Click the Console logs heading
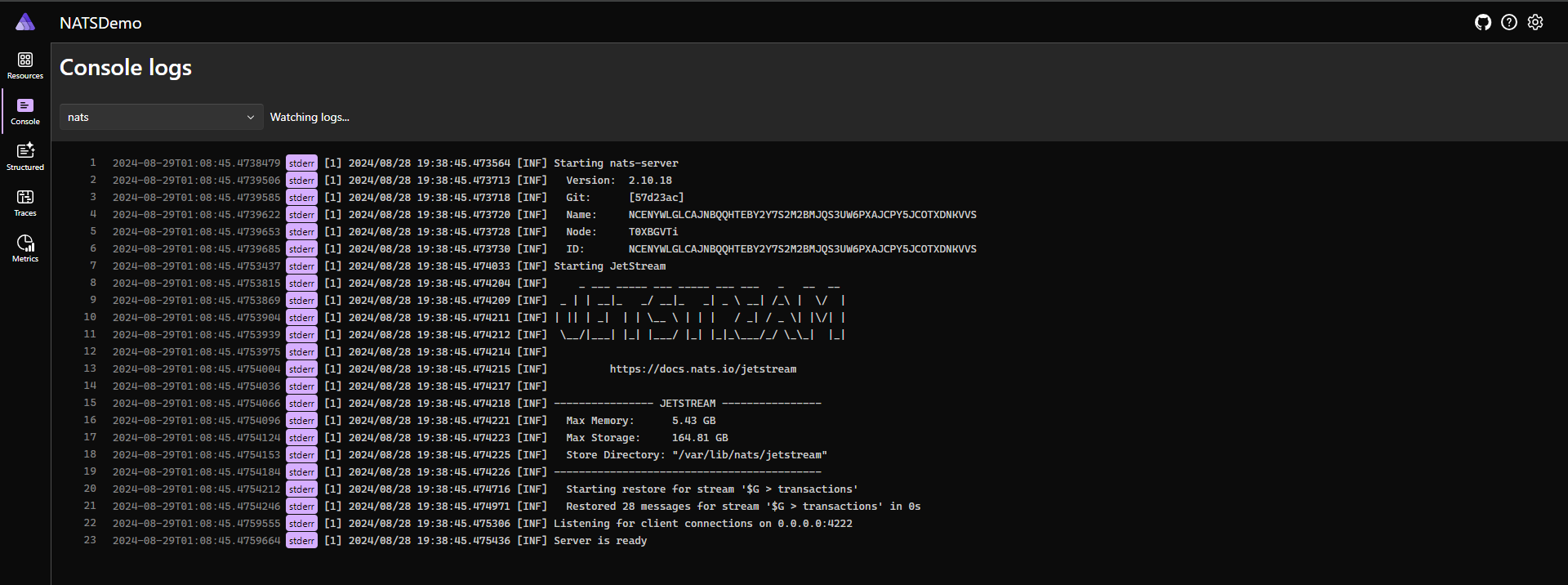 pos(126,67)
